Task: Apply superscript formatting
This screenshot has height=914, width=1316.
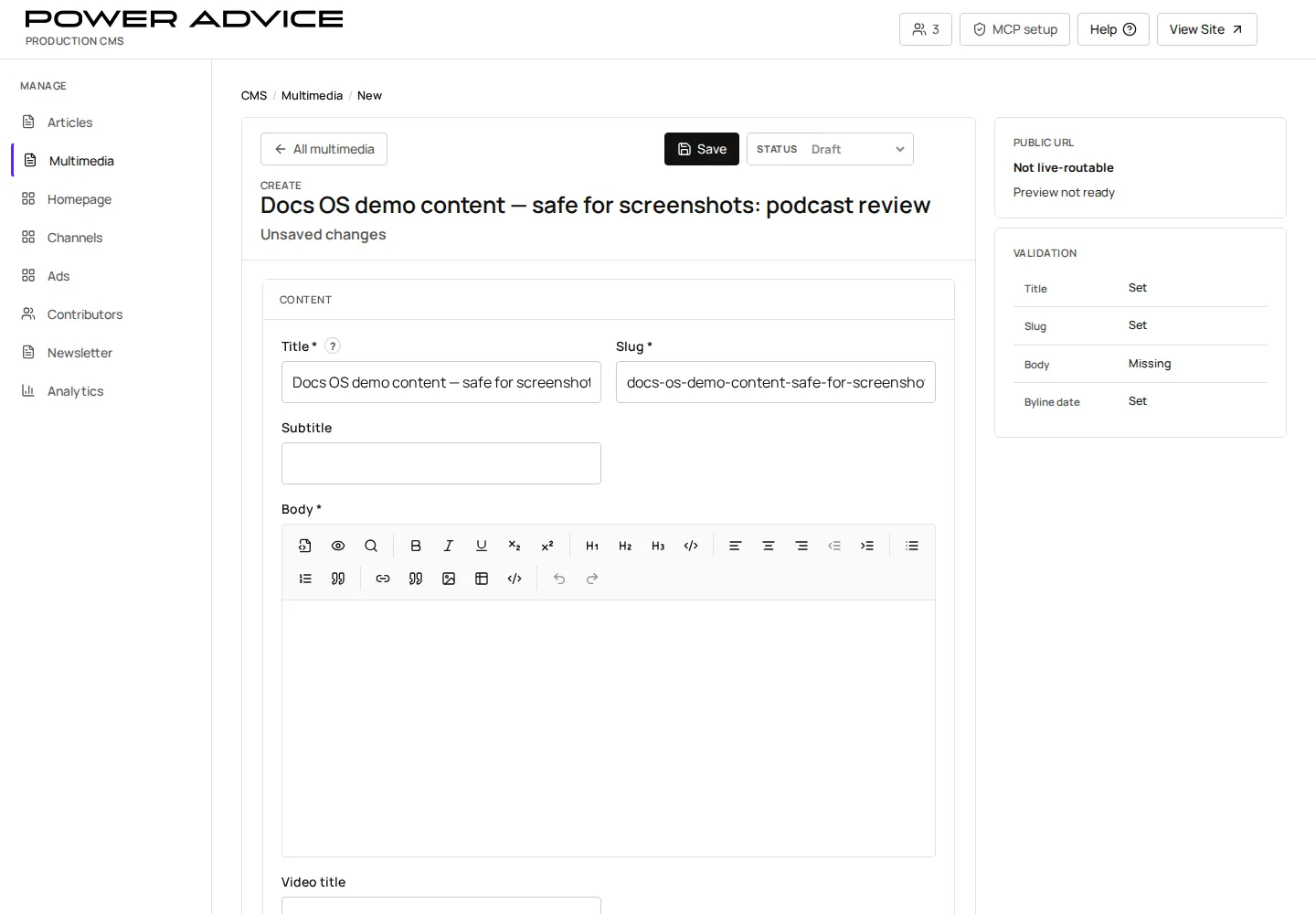Action: pyautogui.click(x=547, y=546)
